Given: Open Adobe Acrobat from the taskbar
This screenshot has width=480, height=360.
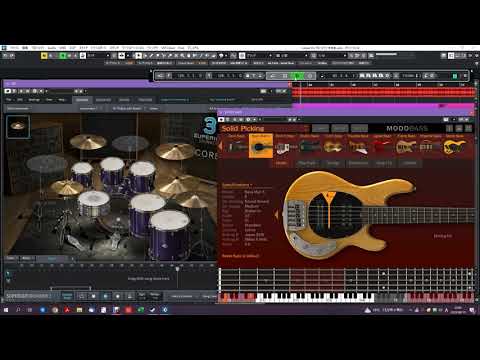Looking at the screenshot, I should (x=67, y=310).
